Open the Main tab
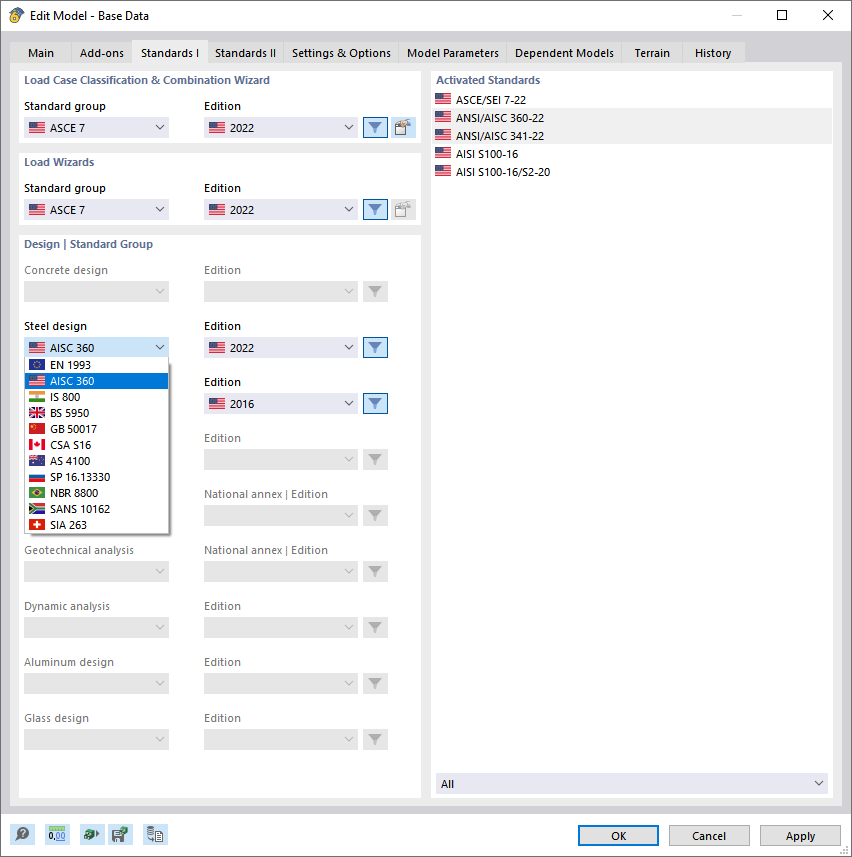Screen dimensions: 852x857 (41, 53)
